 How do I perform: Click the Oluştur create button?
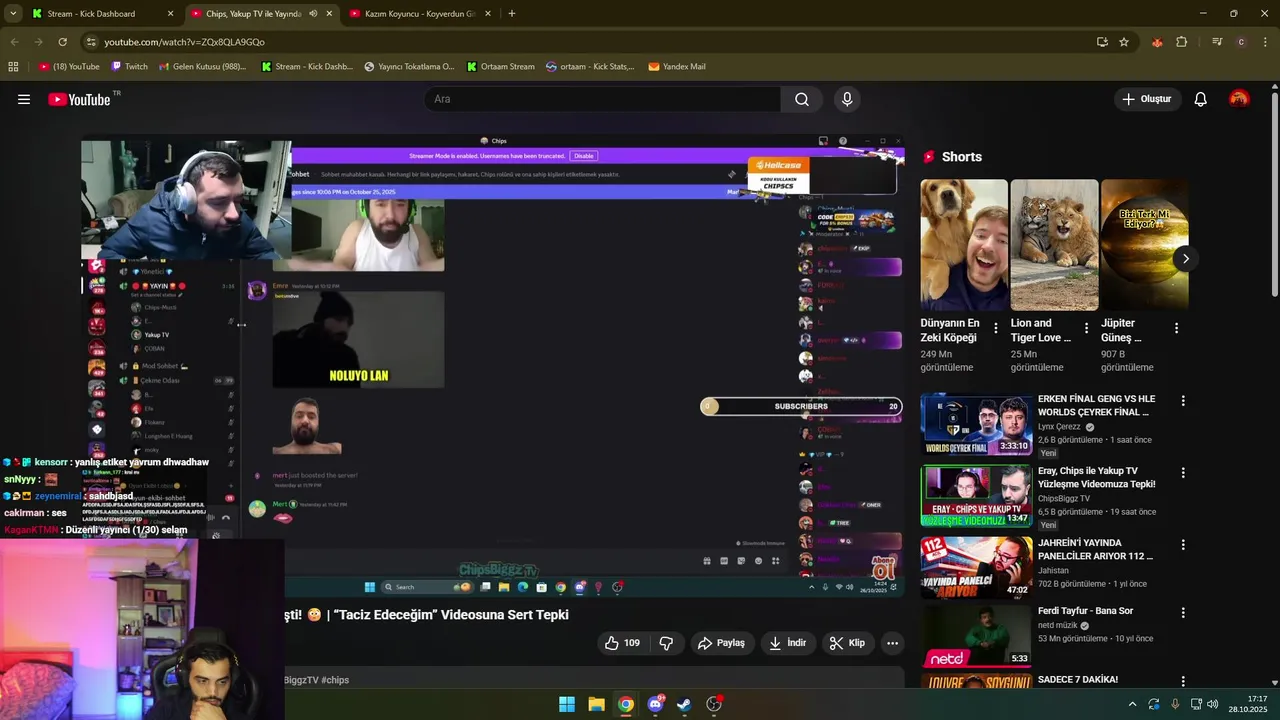click(x=1147, y=99)
